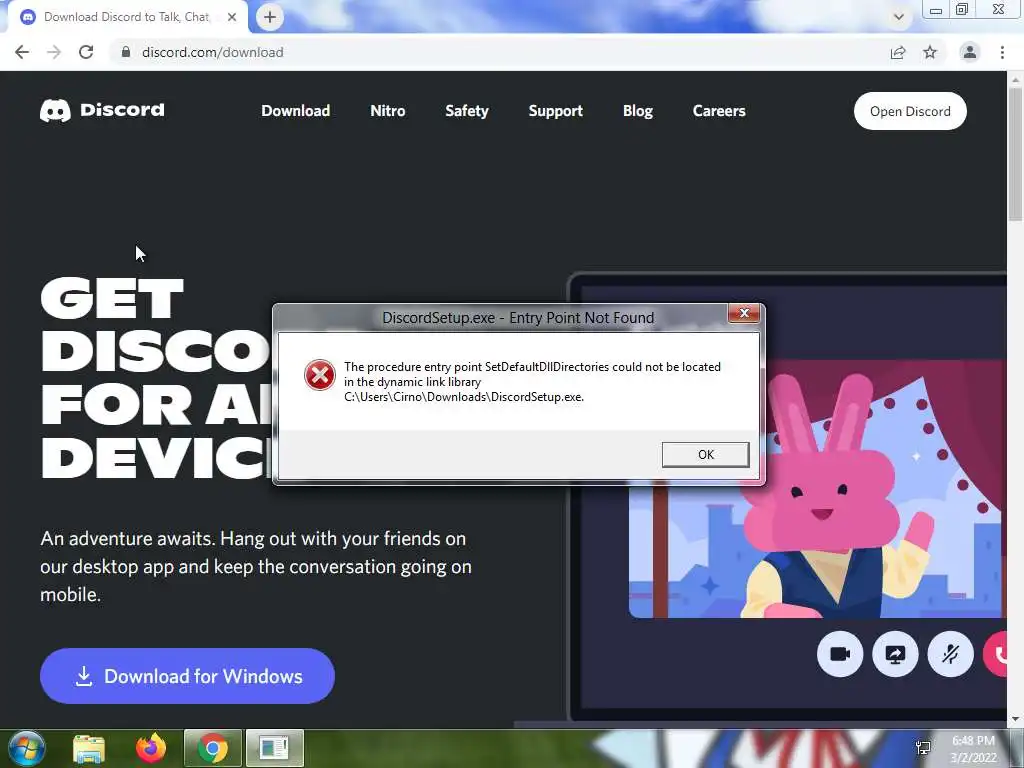The image size is (1024, 768).
Task: Click the 'An adventure awaits' paragraph
Action: tap(256, 566)
